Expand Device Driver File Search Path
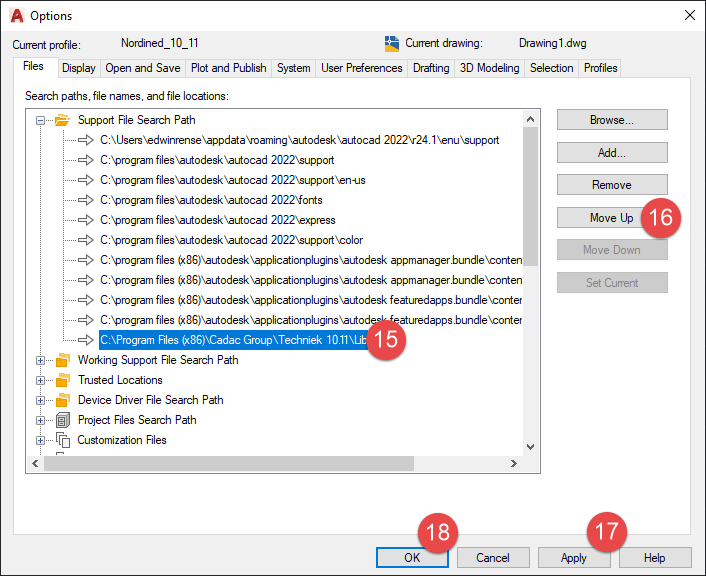 pos(40,400)
